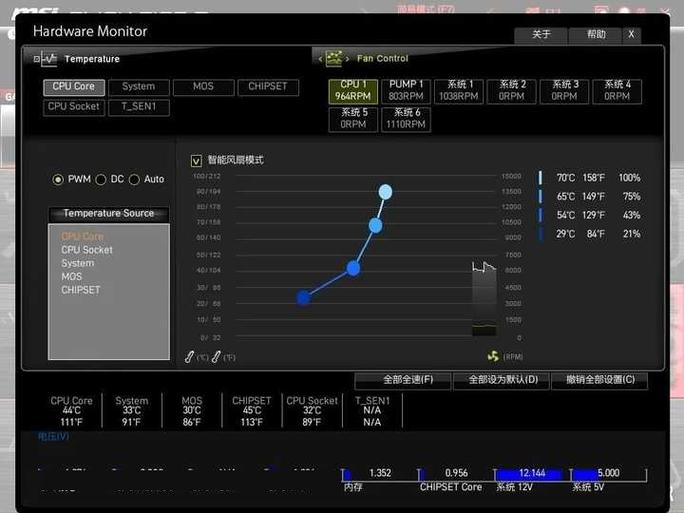The image size is (684, 513).
Task: Choose the CPU 1 964RPM fan
Action: pos(353,91)
